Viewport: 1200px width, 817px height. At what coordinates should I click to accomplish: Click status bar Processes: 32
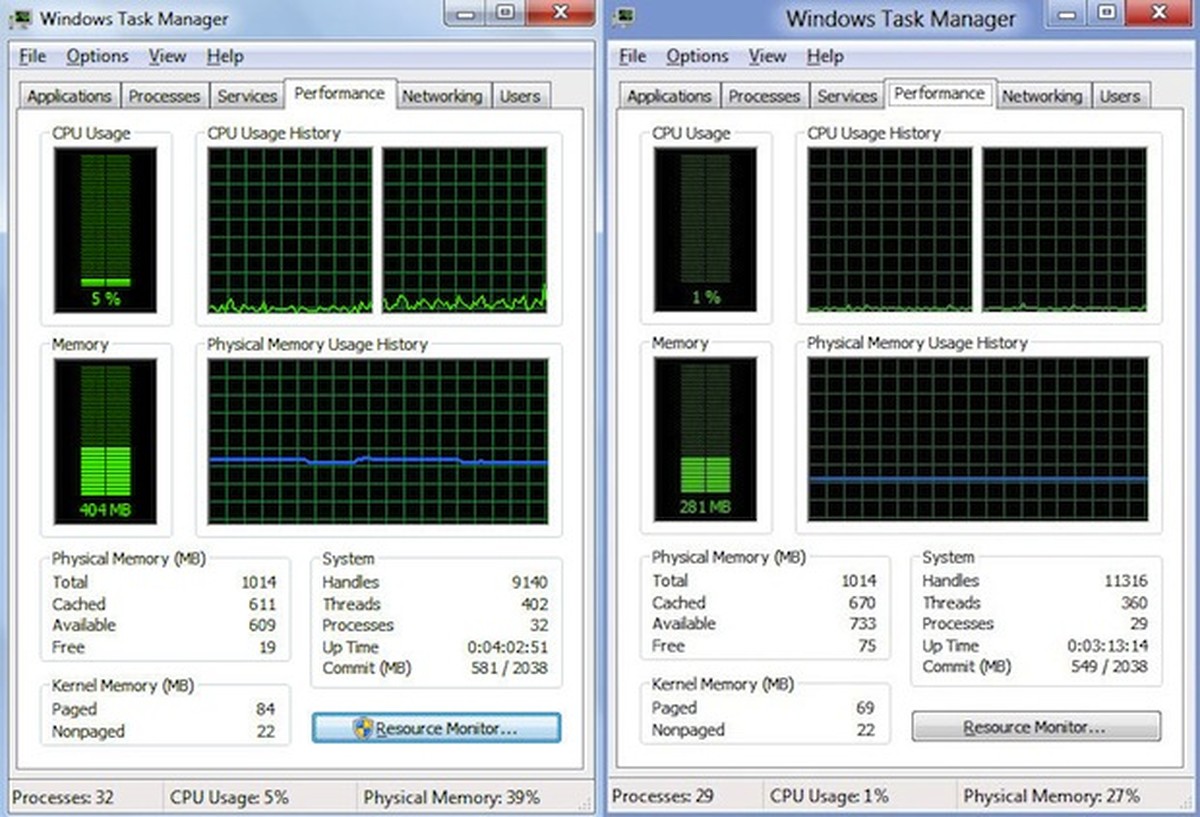coord(63,797)
